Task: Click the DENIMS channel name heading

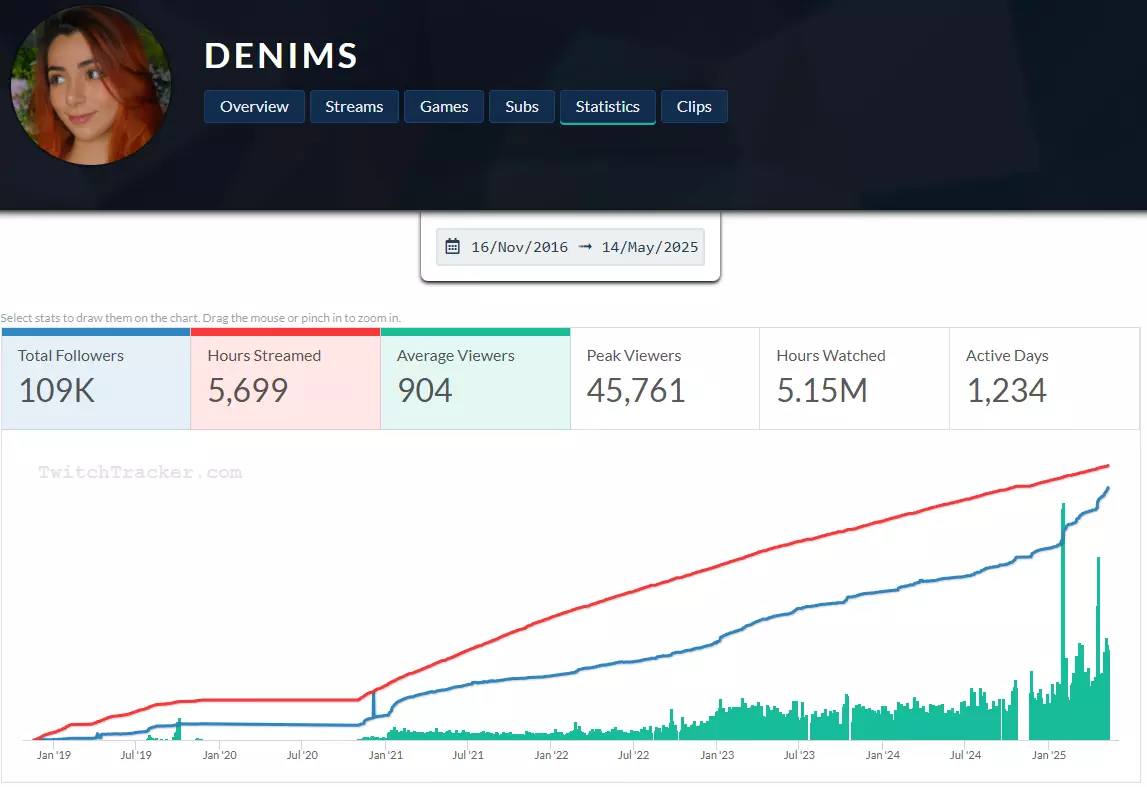Action: pyautogui.click(x=281, y=56)
